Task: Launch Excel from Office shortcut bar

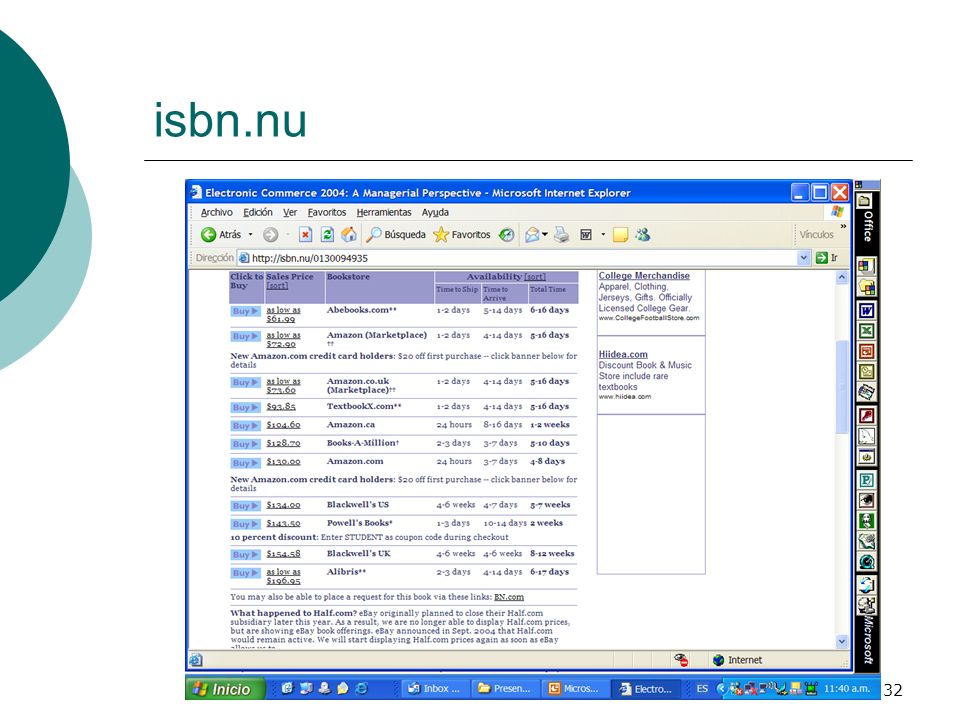Action: click(x=866, y=331)
